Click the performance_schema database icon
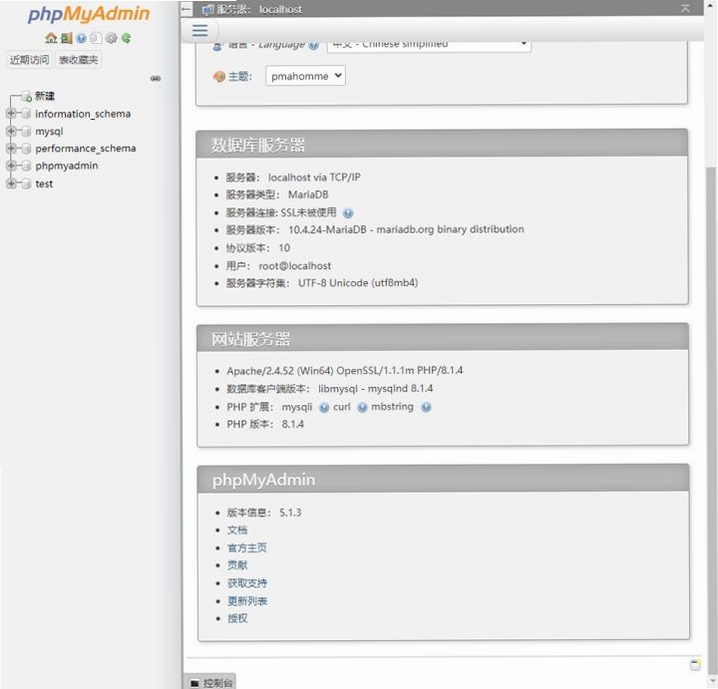The width and height of the screenshot is (718, 689). tap(26, 149)
